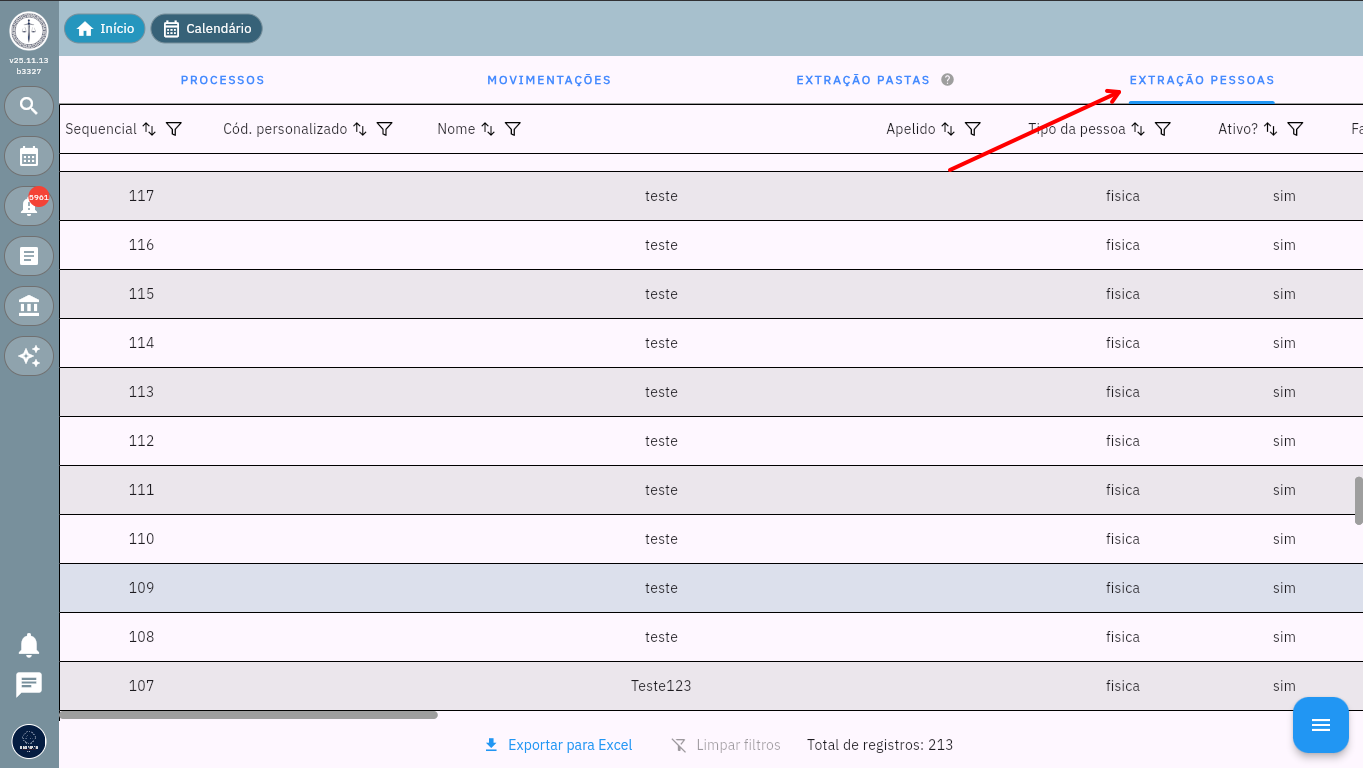Toggle sort on Sequencial column
Viewport: 1363px width, 768px height.
click(x=149, y=129)
